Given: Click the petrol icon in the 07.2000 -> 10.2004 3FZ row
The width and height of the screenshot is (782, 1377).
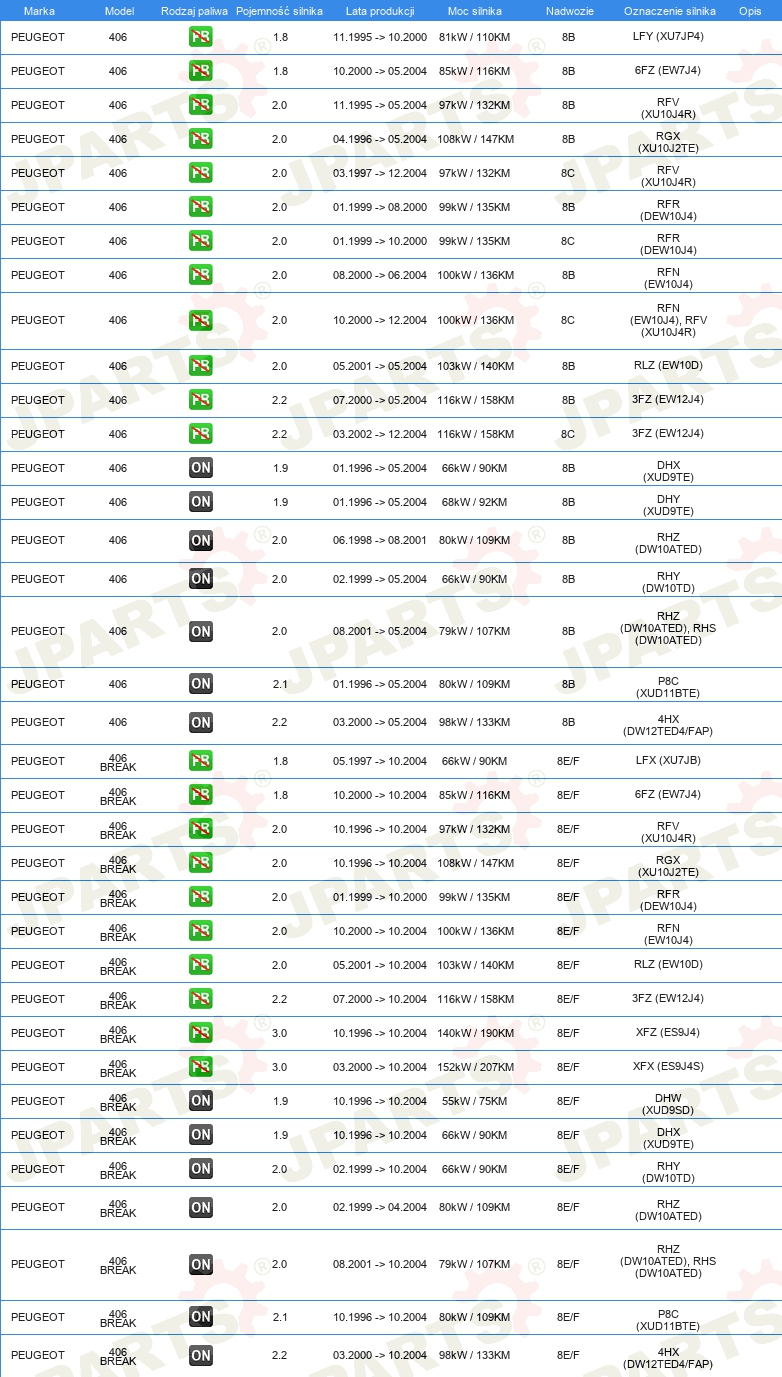Looking at the screenshot, I should [200, 999].
